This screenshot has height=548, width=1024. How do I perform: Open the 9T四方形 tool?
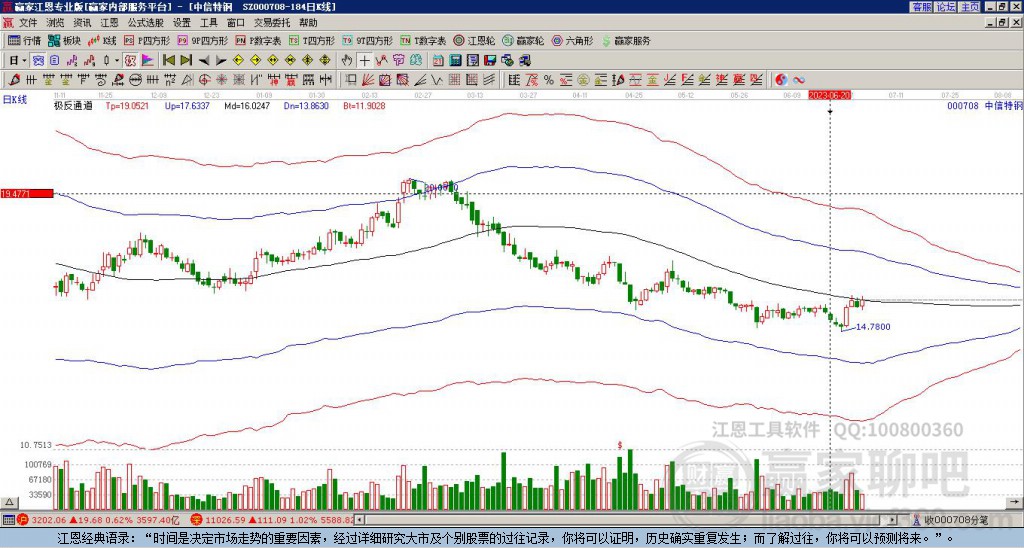[x=367, y=40]
